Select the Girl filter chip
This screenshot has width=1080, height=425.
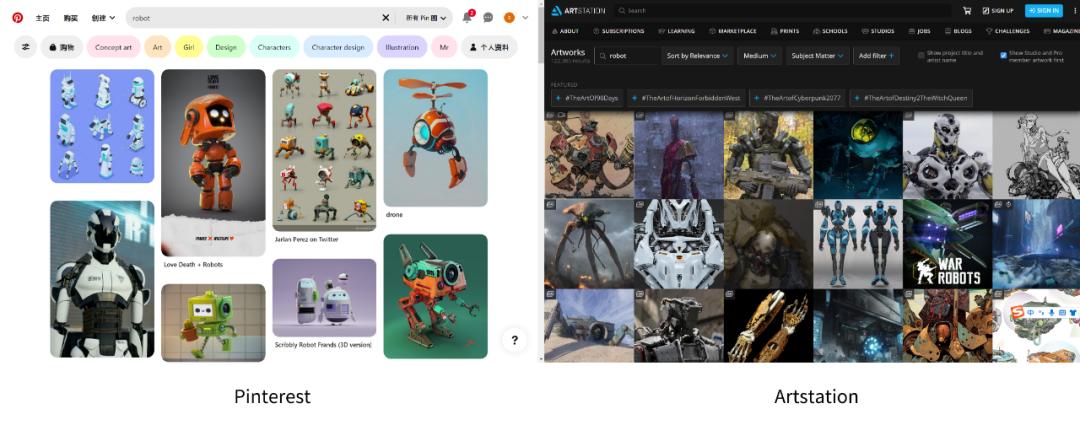tap(189, 47)
